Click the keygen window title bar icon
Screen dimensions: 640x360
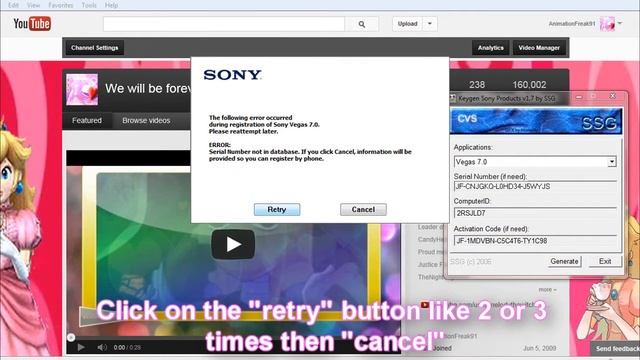pyautogui.click(x=452, y=98)
